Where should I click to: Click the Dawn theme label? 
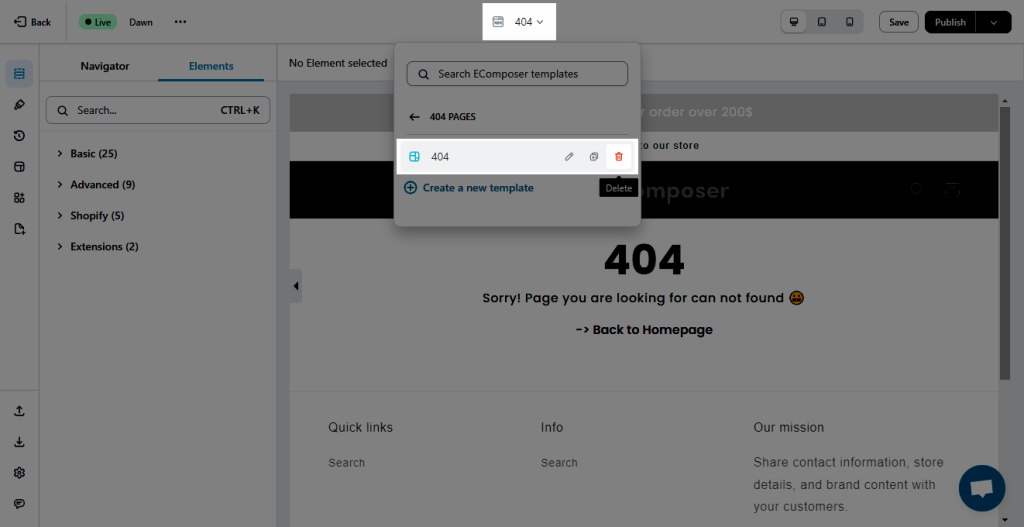click(141, 22)
